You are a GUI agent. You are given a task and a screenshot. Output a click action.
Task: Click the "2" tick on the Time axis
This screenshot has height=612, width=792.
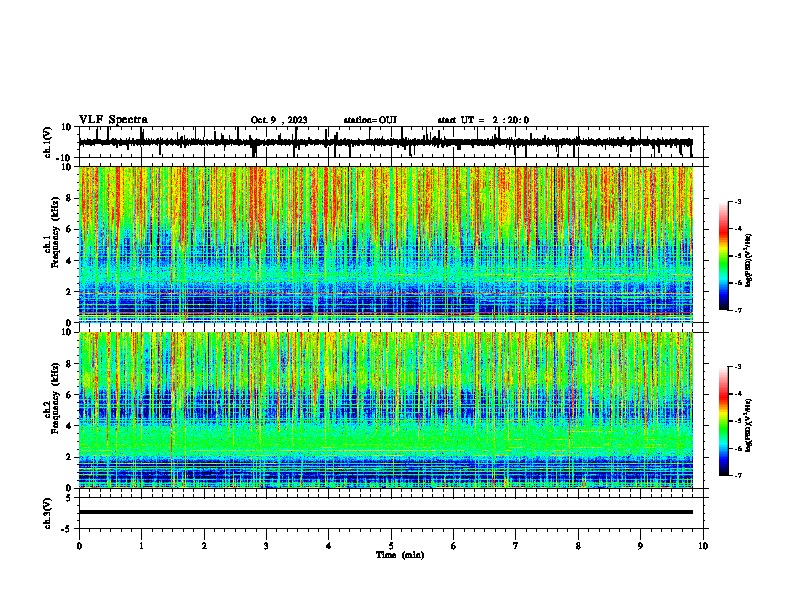(x=204, y=546)
